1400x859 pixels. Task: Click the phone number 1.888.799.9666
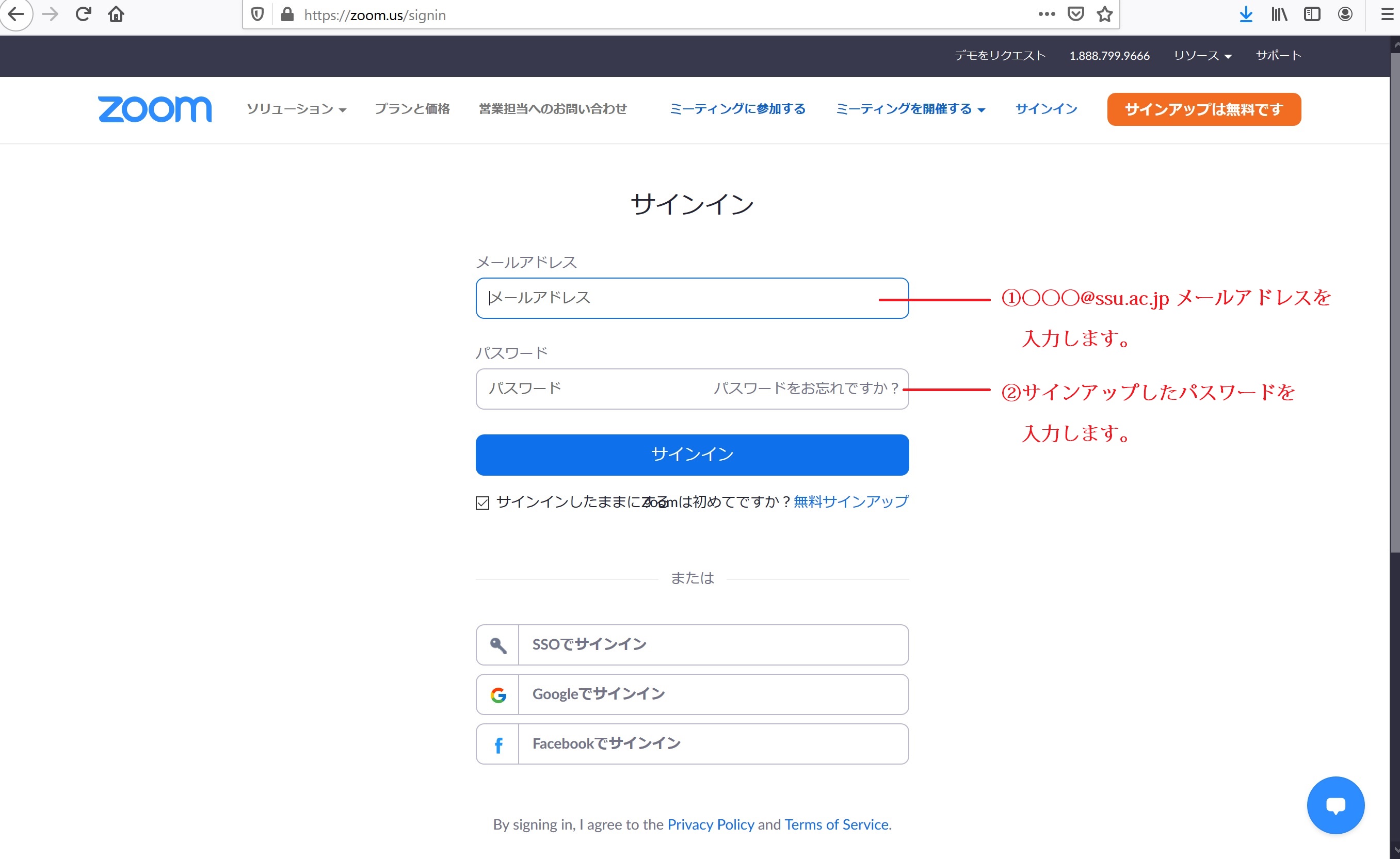click(x=1109, y=56)
